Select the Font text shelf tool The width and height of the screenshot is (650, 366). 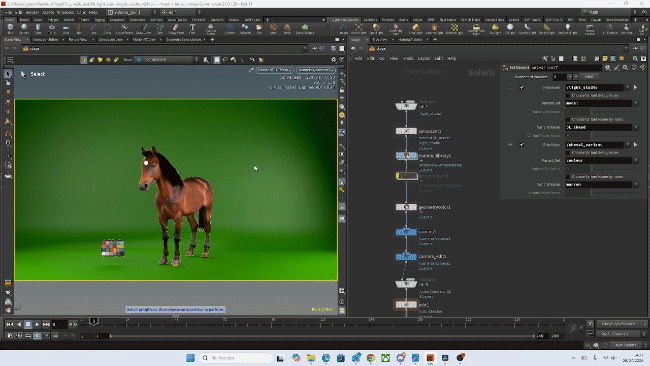pos(192,29)
